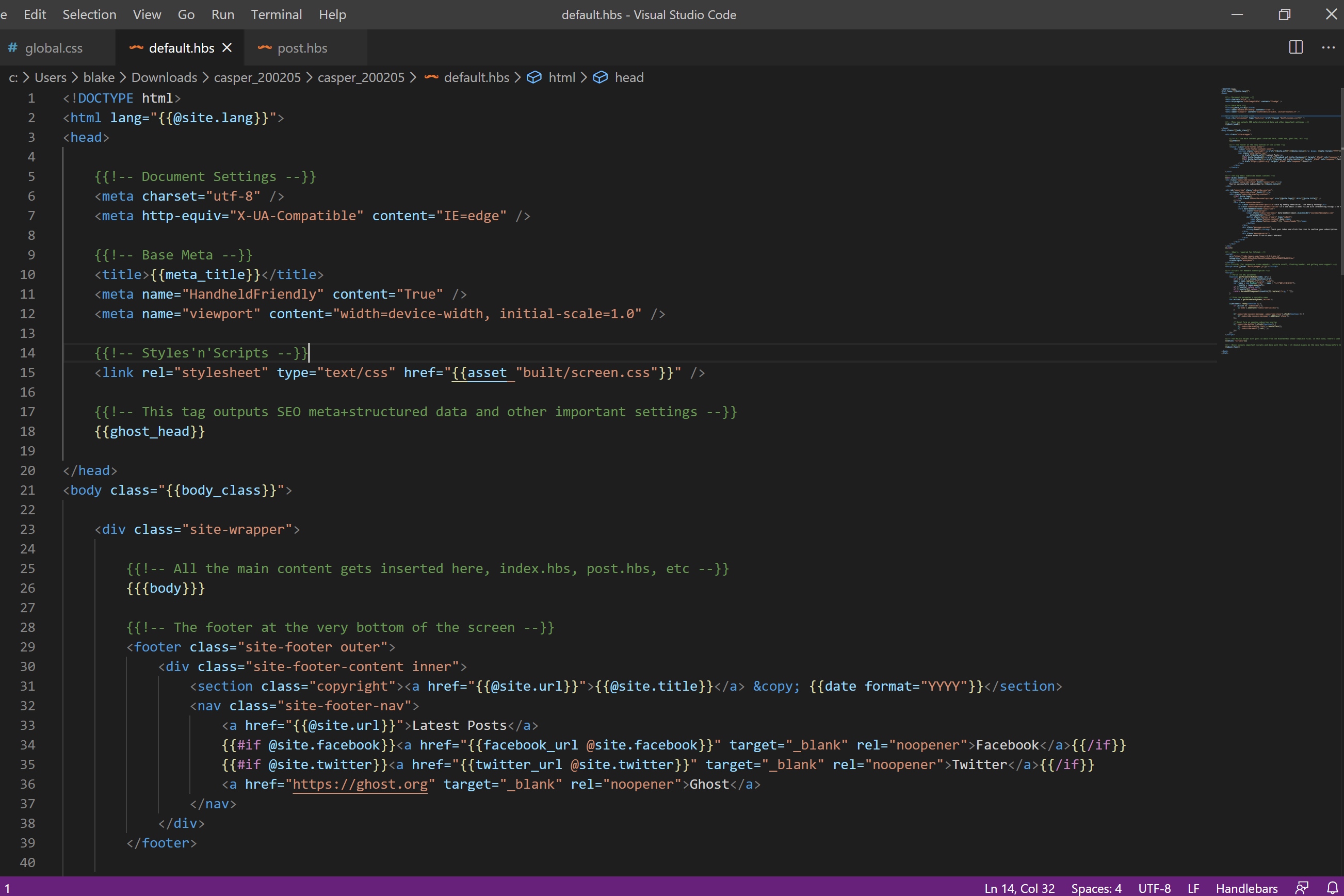Open the More Actions ellipsis menu
Viewport: 1344px width, 896px height.
pyautogui.click(x=1328, y=47)
